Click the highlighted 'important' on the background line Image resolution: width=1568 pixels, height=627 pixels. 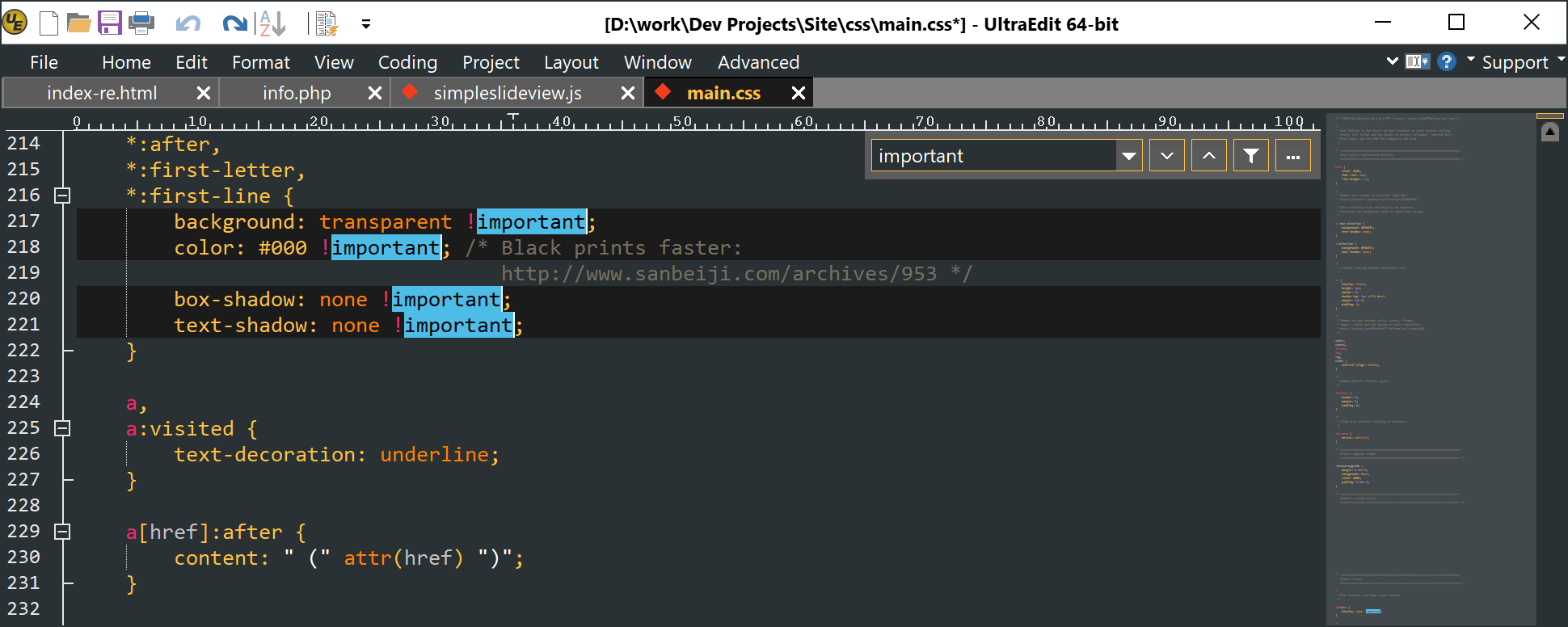[531, 221]
